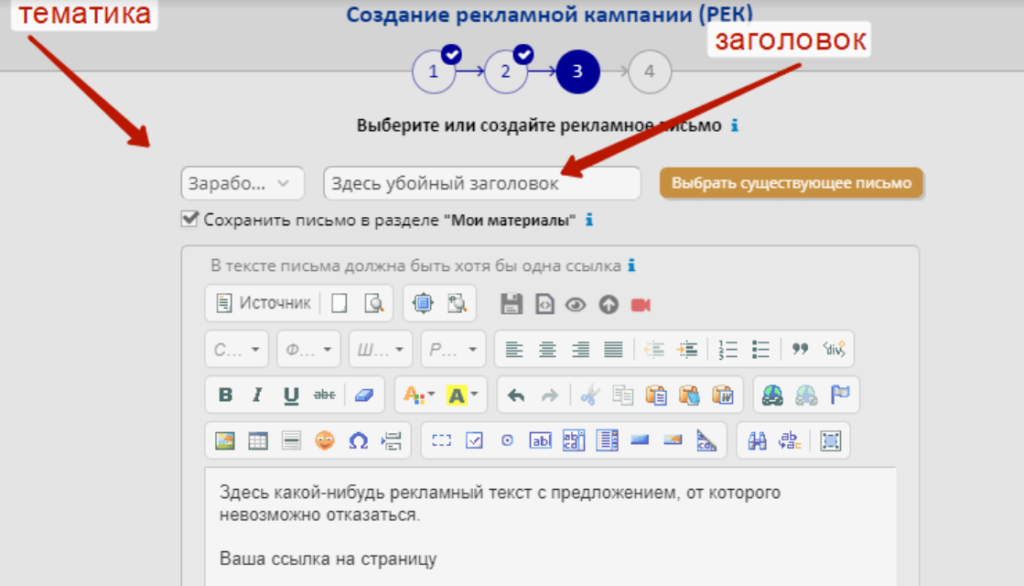
Task: Click the eye view icon
Action: 575,305
